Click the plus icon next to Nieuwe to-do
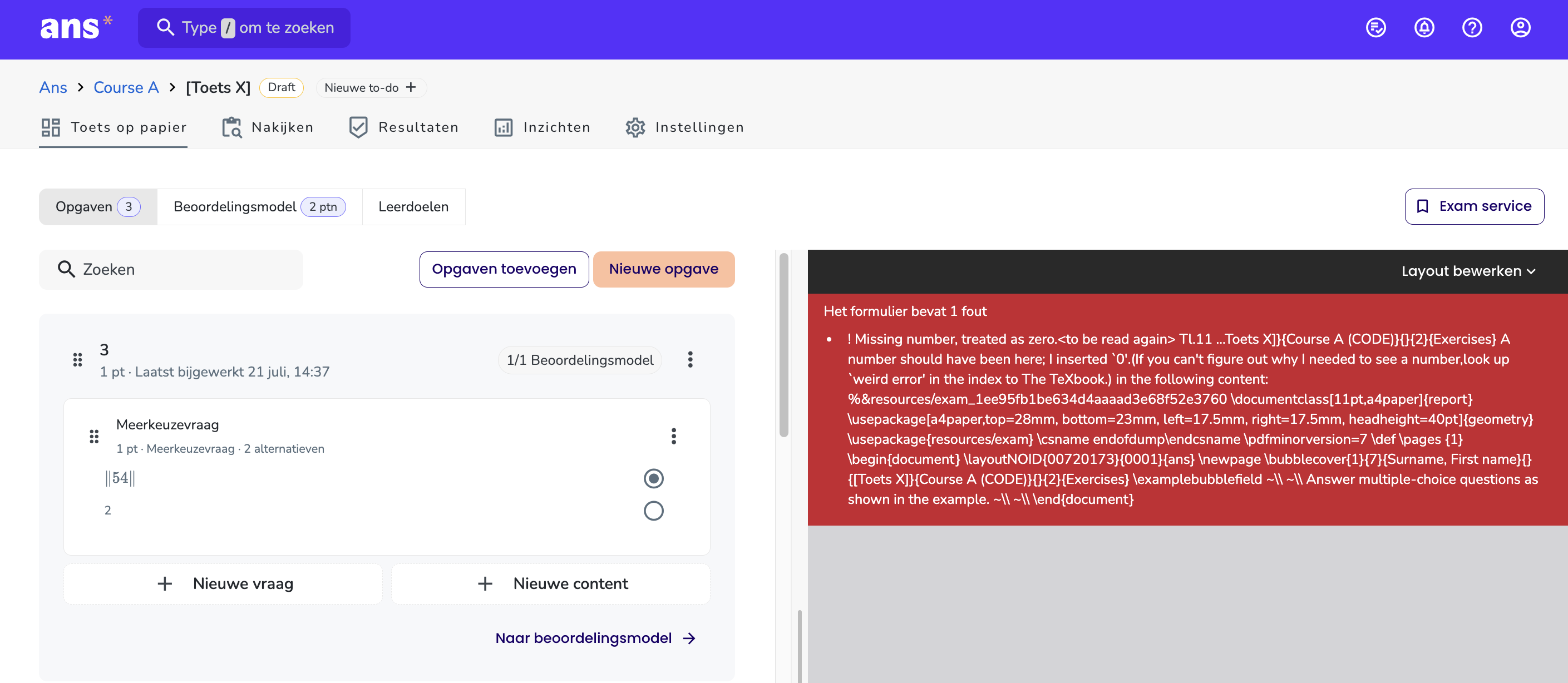1568x683 pixels. tap(411, 87)
